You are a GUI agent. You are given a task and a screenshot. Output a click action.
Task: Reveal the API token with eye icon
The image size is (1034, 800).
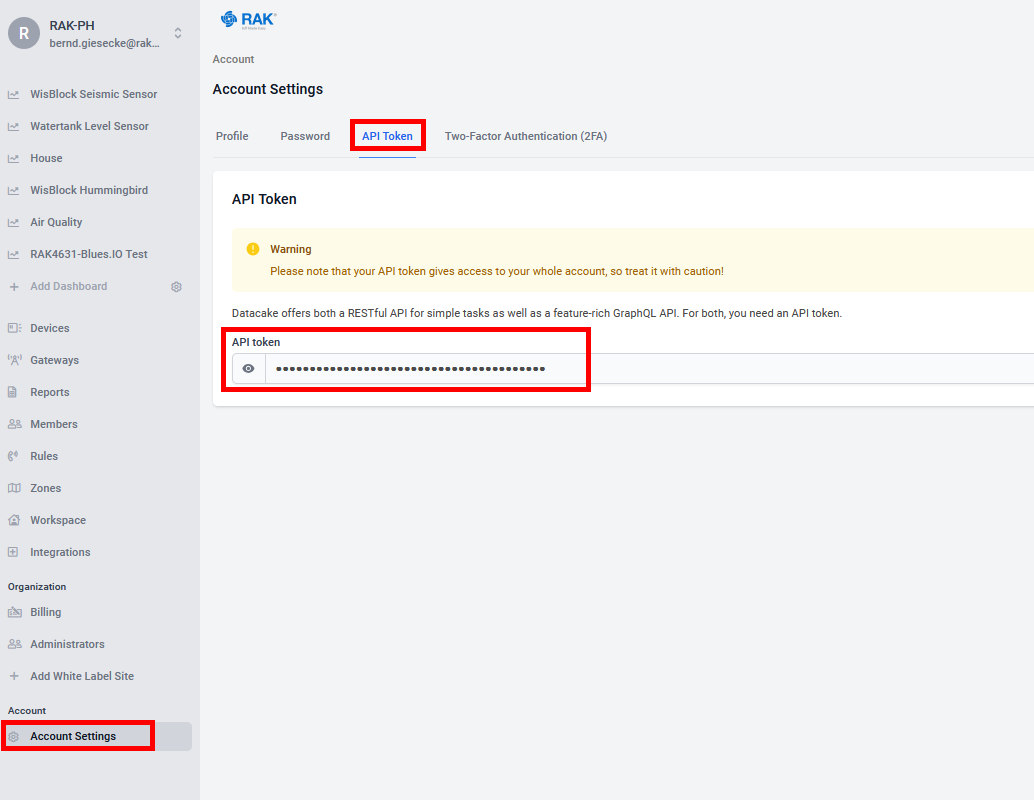(249, 369)
